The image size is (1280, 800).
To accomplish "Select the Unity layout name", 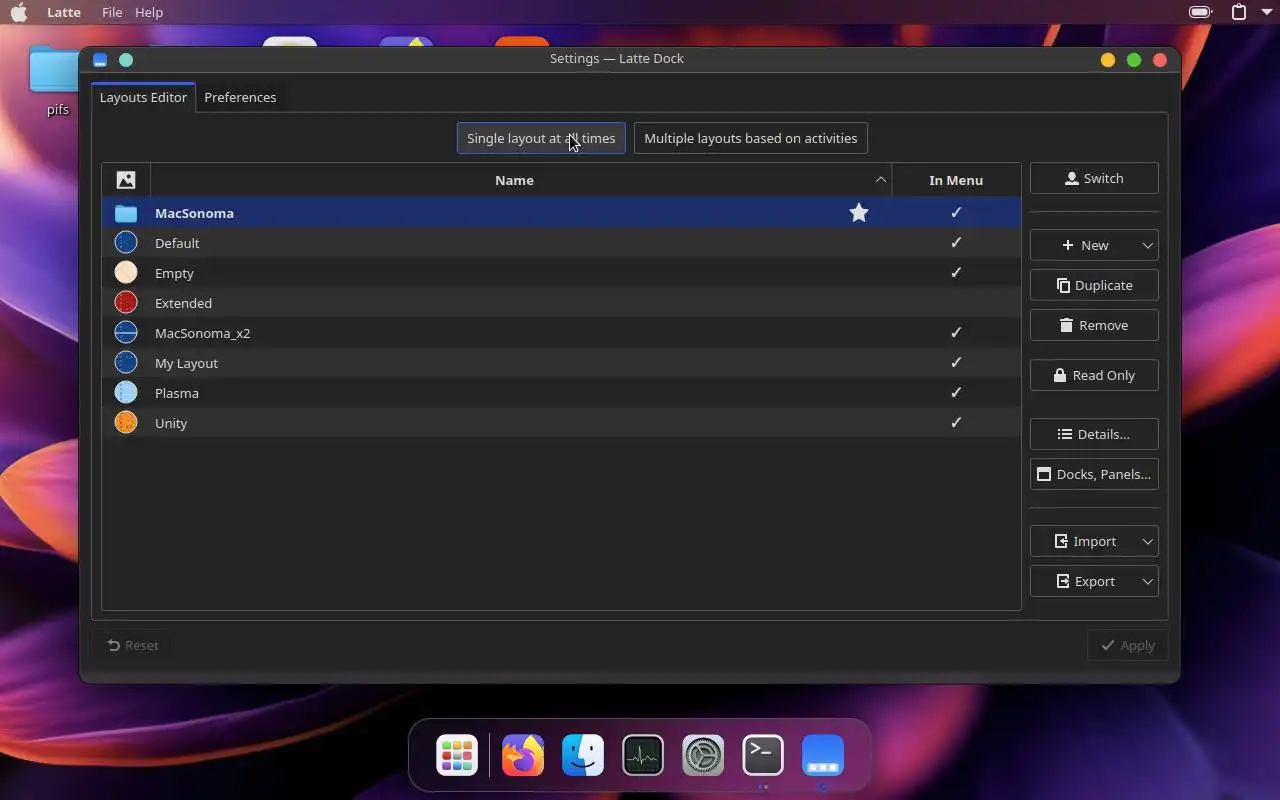I will 171,423.
